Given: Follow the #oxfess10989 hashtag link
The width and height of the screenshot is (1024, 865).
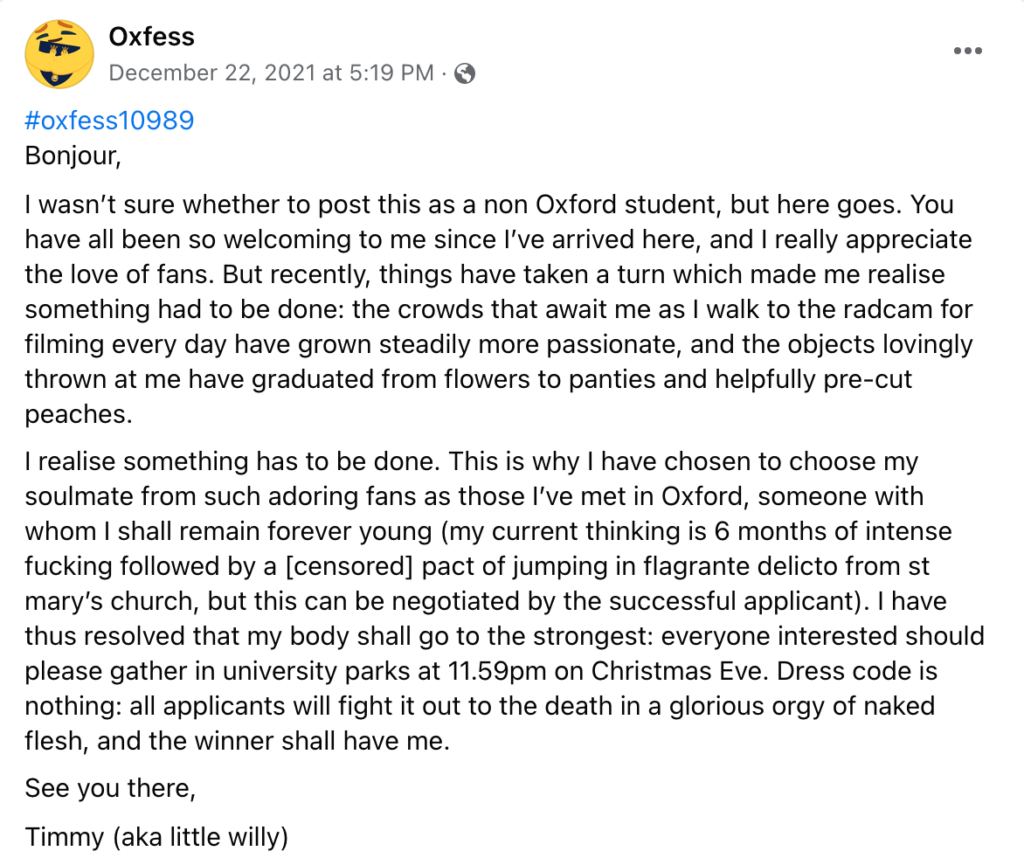Looking at the screenshot, I should [x=110, y=120].
